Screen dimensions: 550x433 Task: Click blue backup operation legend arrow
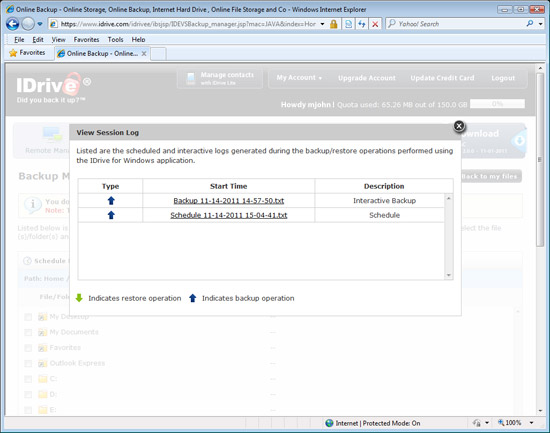[193, 298]
